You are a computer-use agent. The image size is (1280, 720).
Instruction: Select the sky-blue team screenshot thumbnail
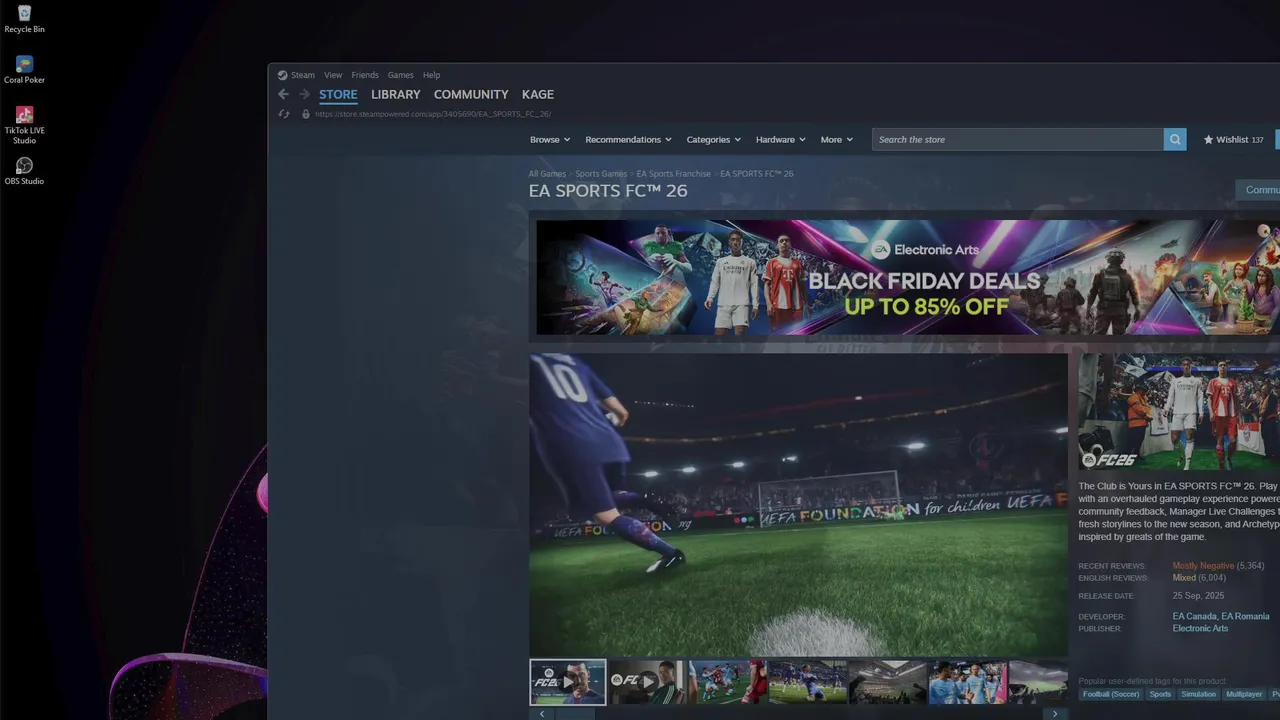coord(967,682)
